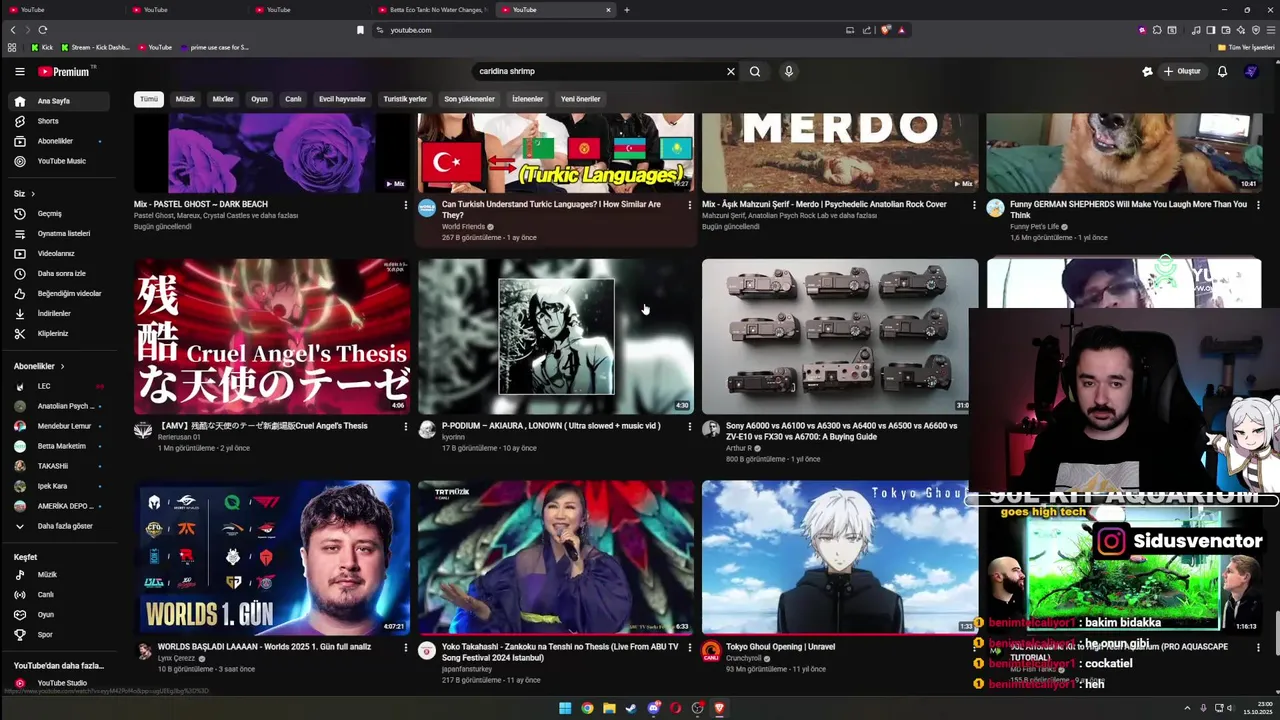The image size is (1280, 720).
Task: Open Daha sonra izle list
Action: (60, 273)
